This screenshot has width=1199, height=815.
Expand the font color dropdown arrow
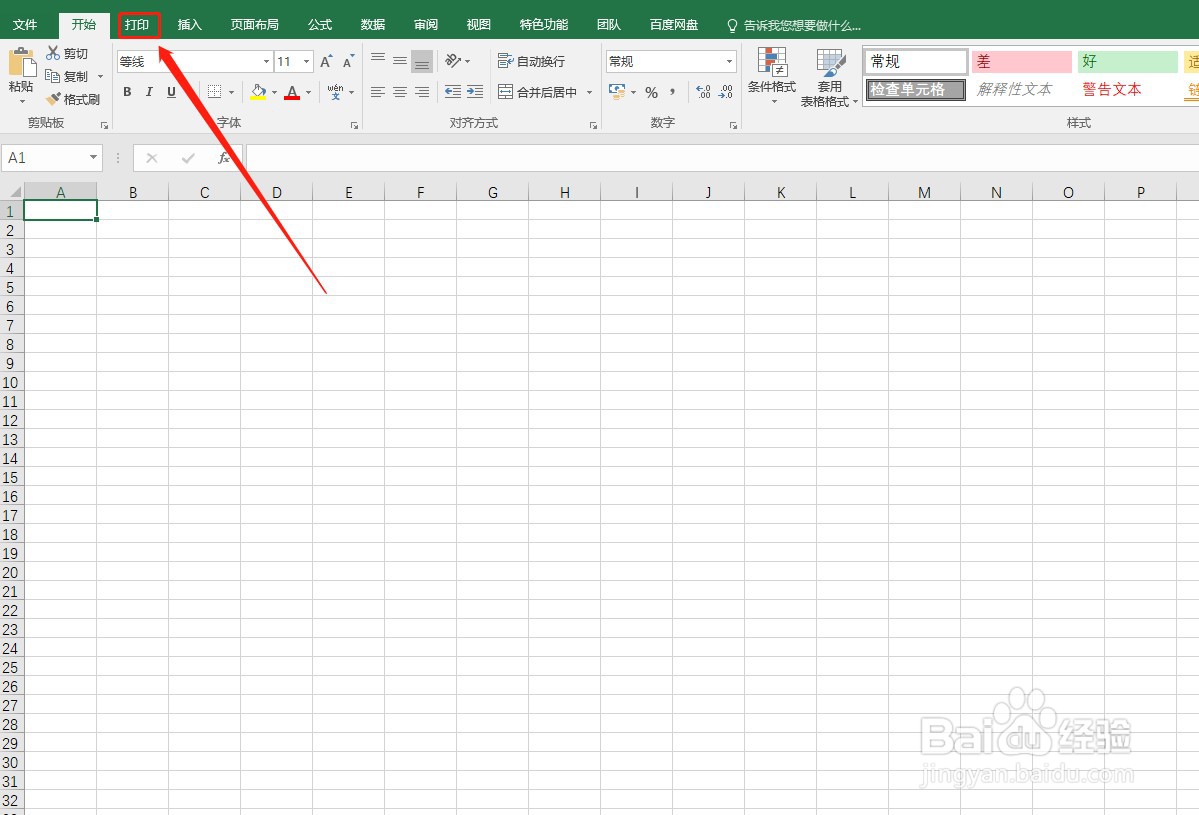click(x=309, y=93)
